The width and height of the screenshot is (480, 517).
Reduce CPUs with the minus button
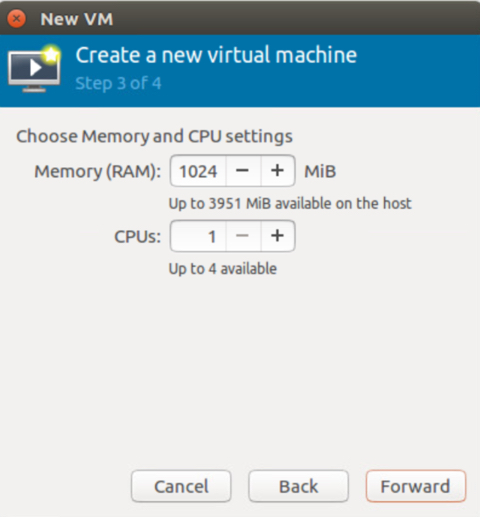click(243, 236)
